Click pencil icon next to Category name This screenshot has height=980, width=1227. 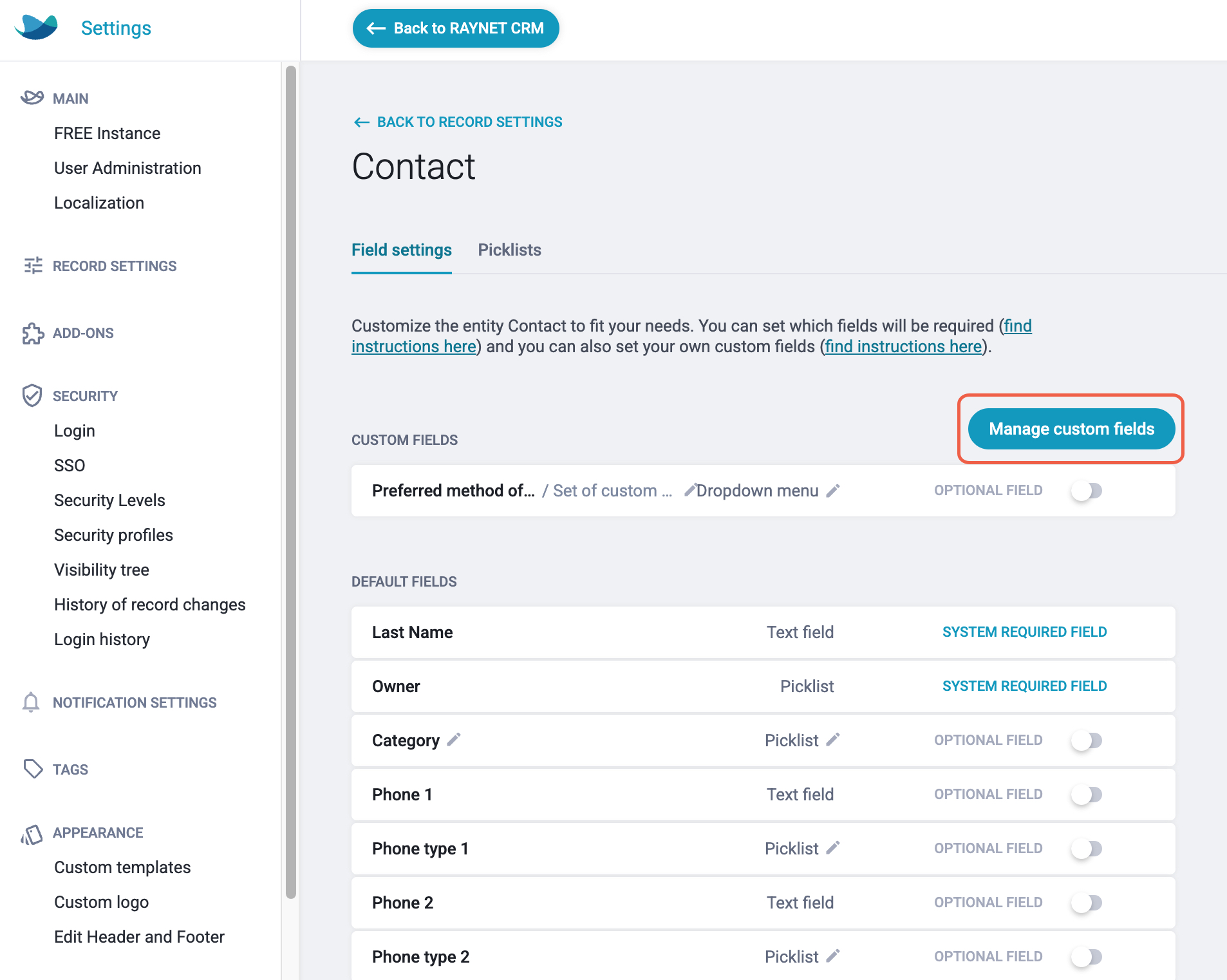[x=454, y=739]
